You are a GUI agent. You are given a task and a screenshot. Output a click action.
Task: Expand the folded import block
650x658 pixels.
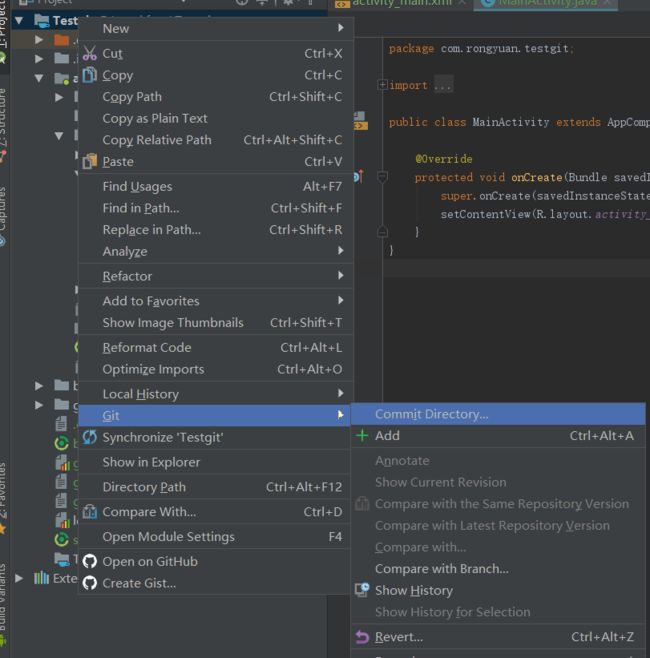382,84
